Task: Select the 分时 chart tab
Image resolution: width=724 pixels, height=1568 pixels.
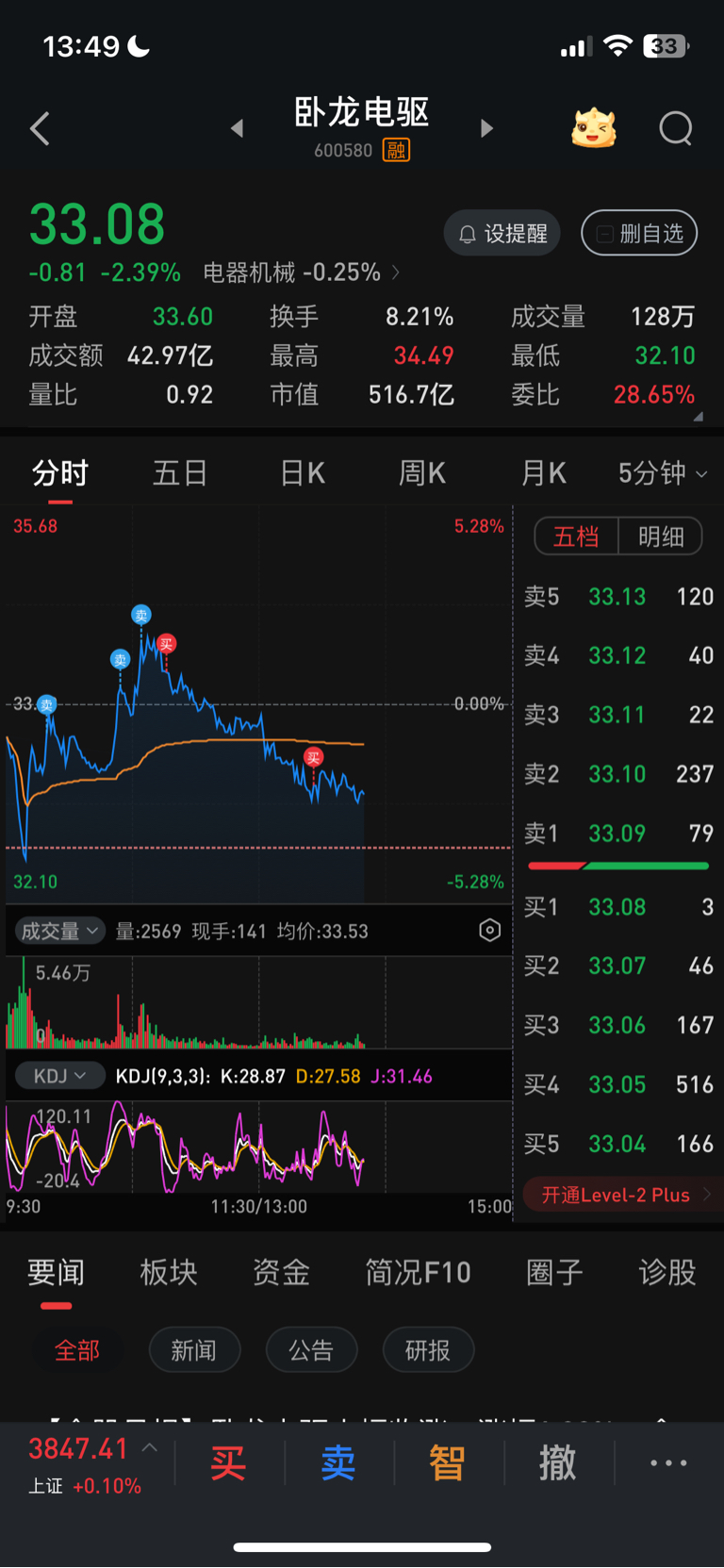Action: [60, 473]
